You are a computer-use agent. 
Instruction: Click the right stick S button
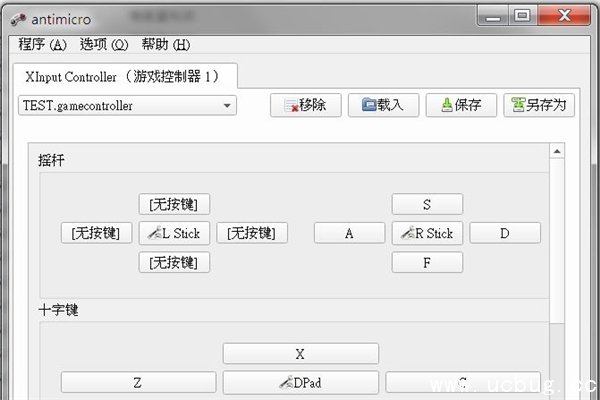point(427,204)
